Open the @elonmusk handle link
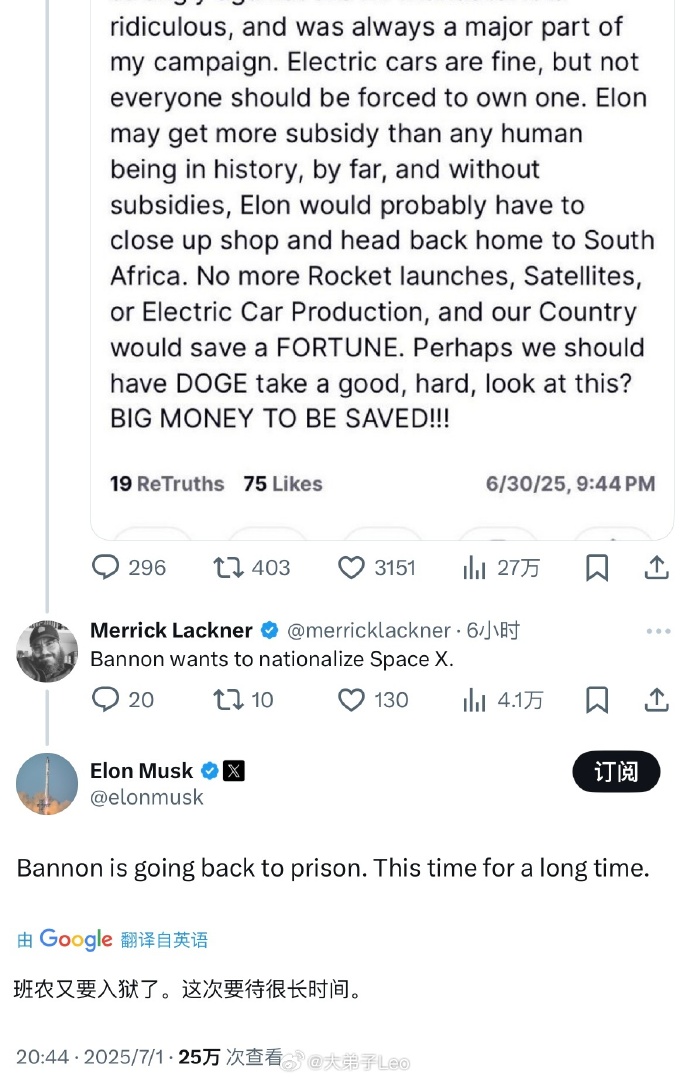This screenshot has width=690, height=1078. click(147, 797)
